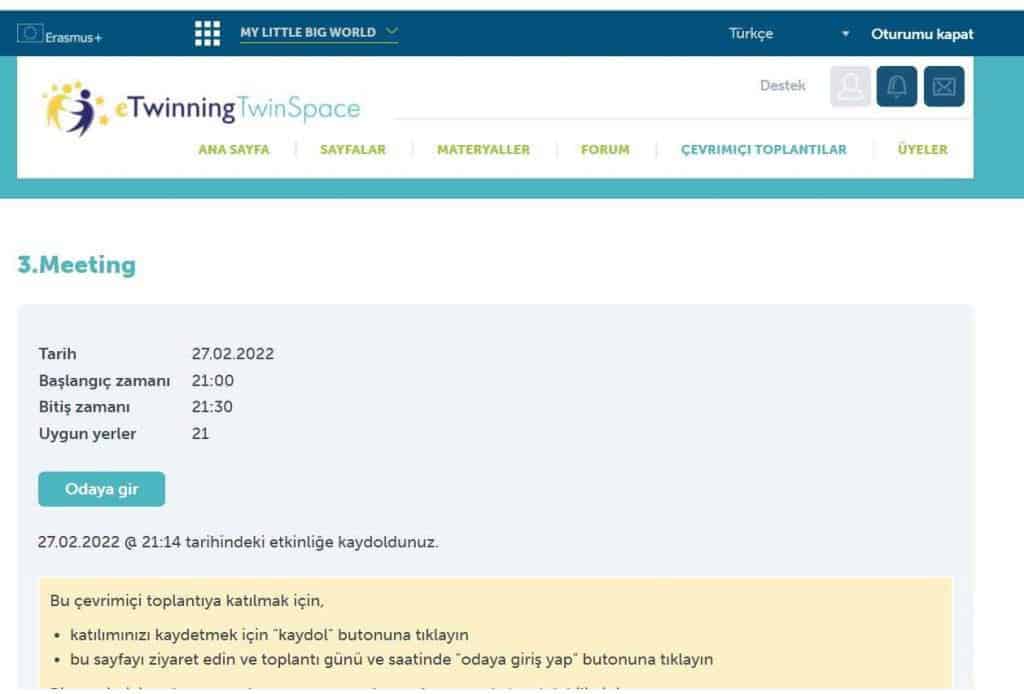Image resolution: width=1024 pixels, height=694 pixels.
Task: Click the eTwinning TwinSpace logo
Action: click(202, 108)
